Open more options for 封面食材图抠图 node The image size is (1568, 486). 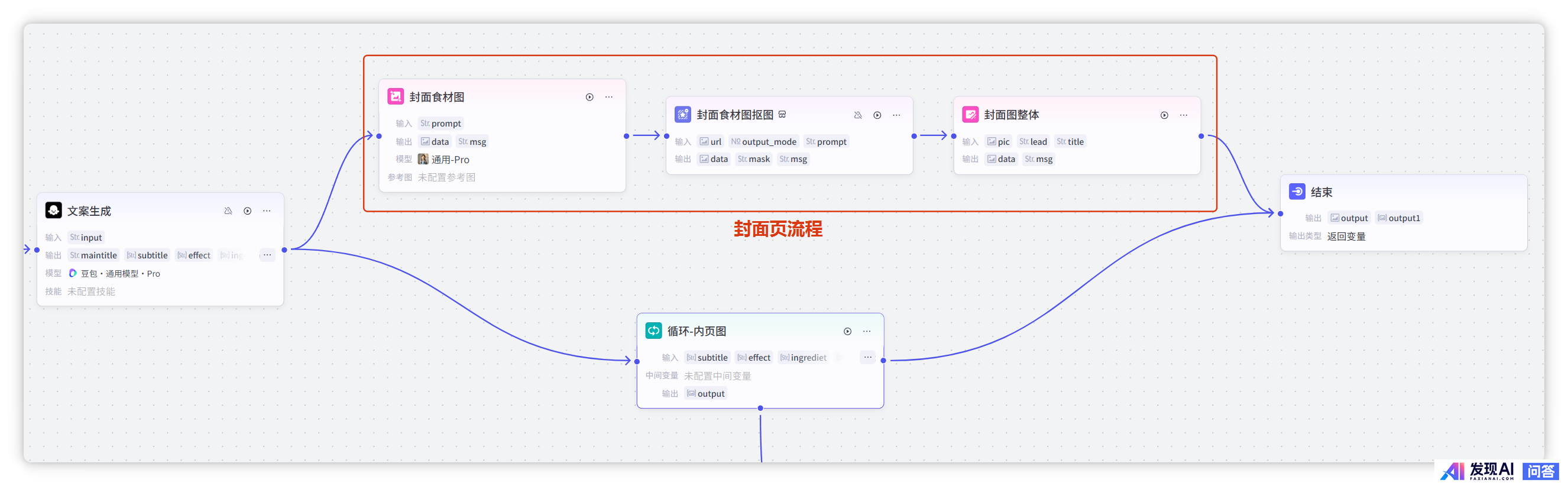(x=896, y=115)
